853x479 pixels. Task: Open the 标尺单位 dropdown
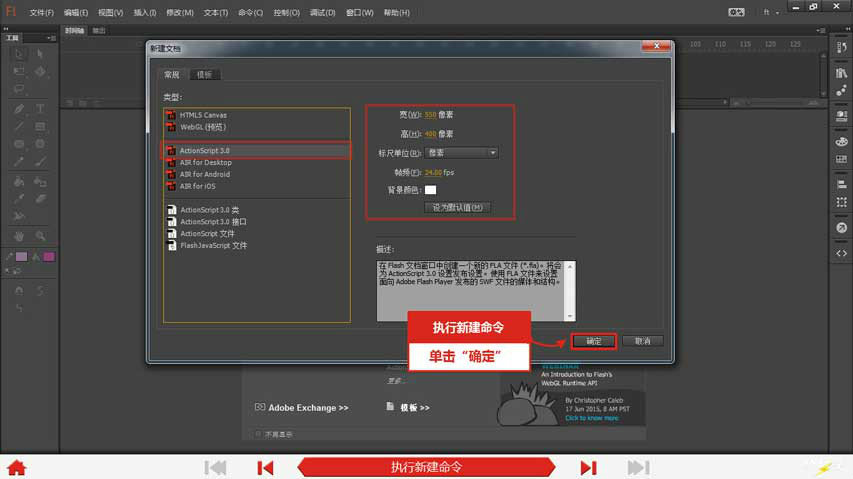point(461,153)
